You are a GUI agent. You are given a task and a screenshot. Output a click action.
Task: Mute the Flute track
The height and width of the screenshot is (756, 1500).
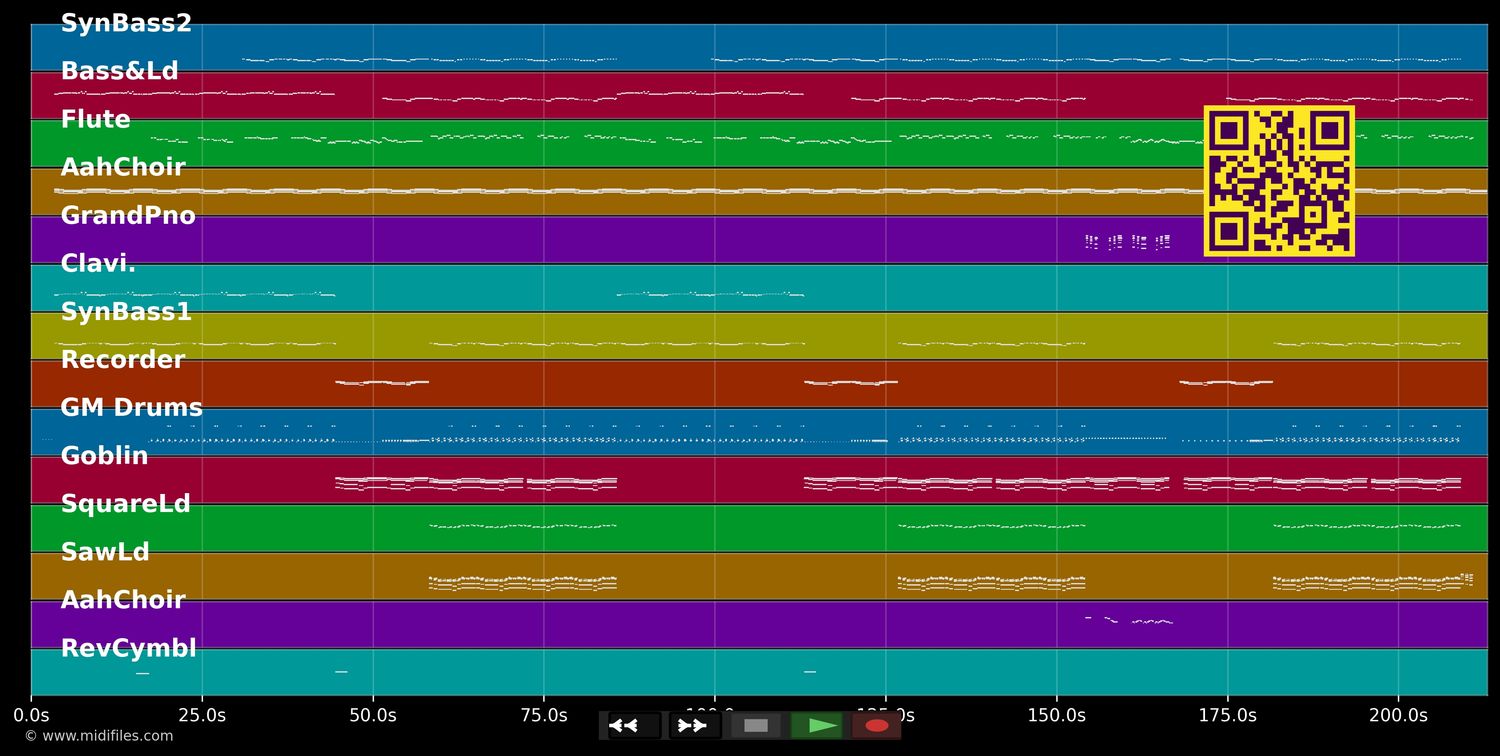coord(96,119)
